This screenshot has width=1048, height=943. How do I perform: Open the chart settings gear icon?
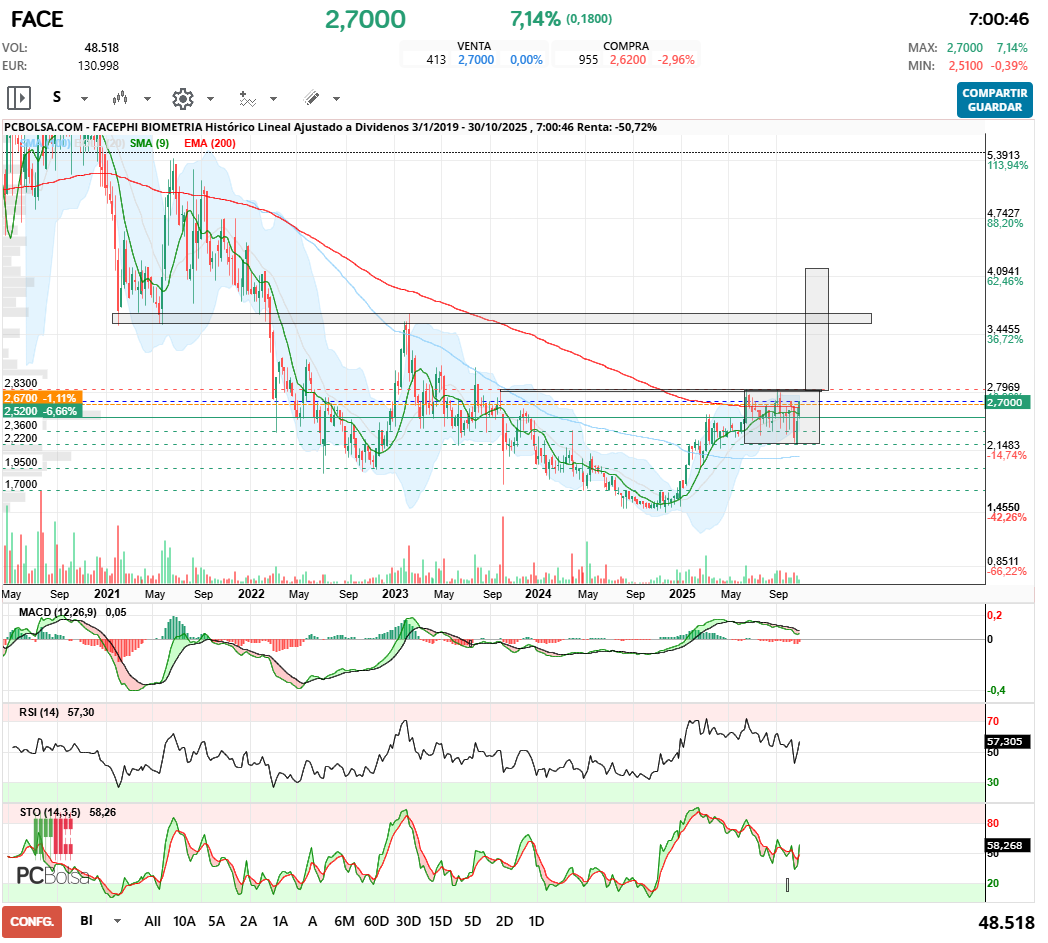pos(182,98)
